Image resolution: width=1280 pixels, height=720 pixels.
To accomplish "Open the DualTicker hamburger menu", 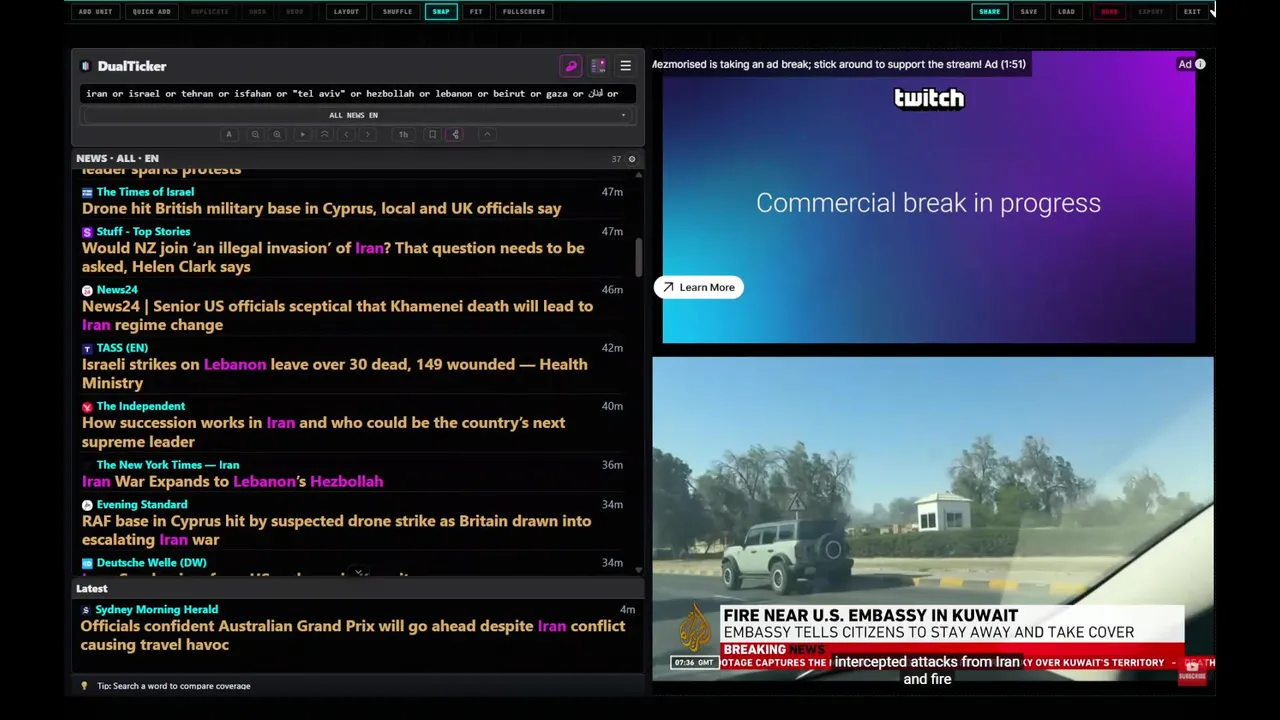I will point(625,66).
